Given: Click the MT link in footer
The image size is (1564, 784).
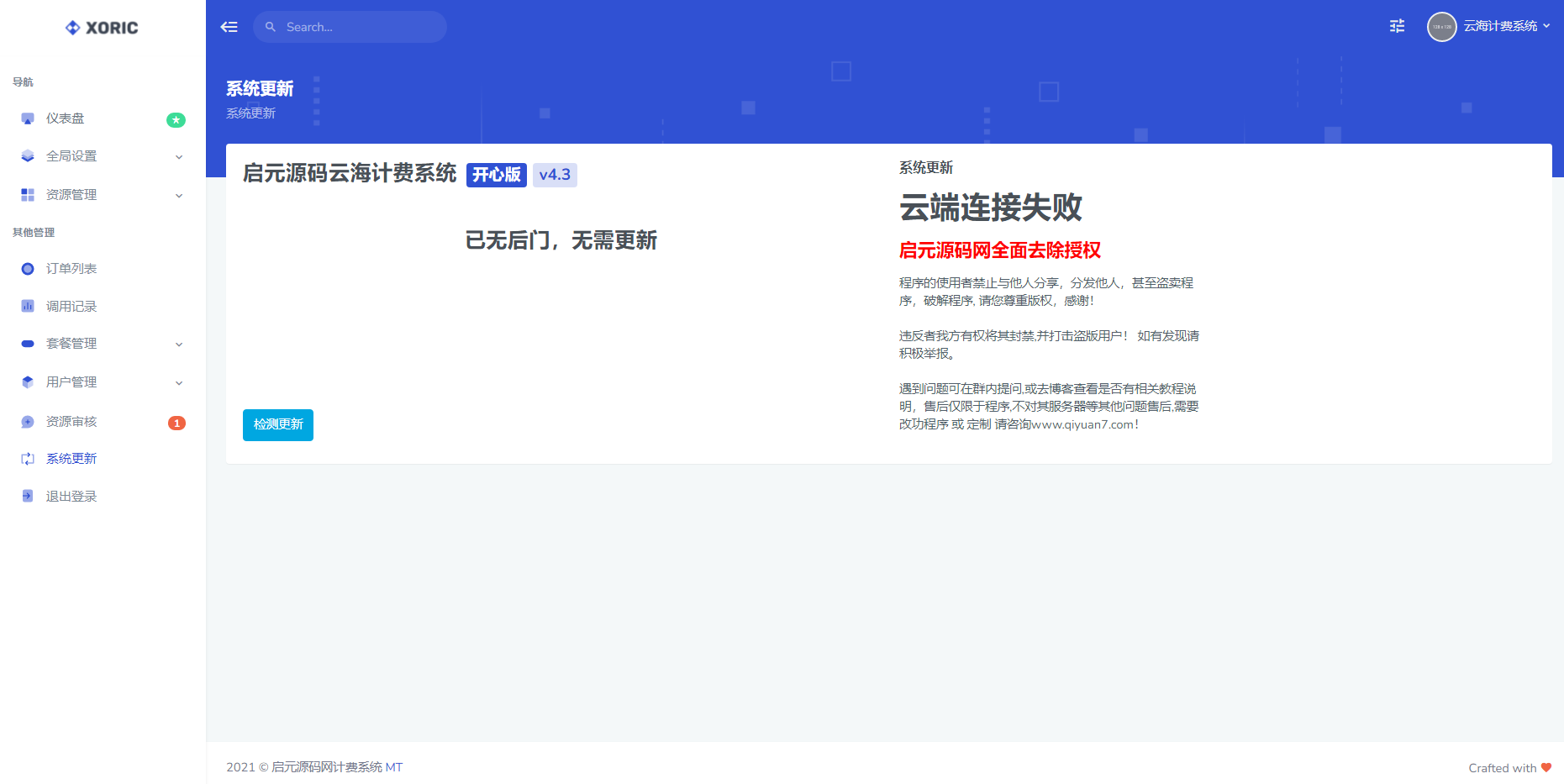Looking at the screenshot, I should click(394, 767).
